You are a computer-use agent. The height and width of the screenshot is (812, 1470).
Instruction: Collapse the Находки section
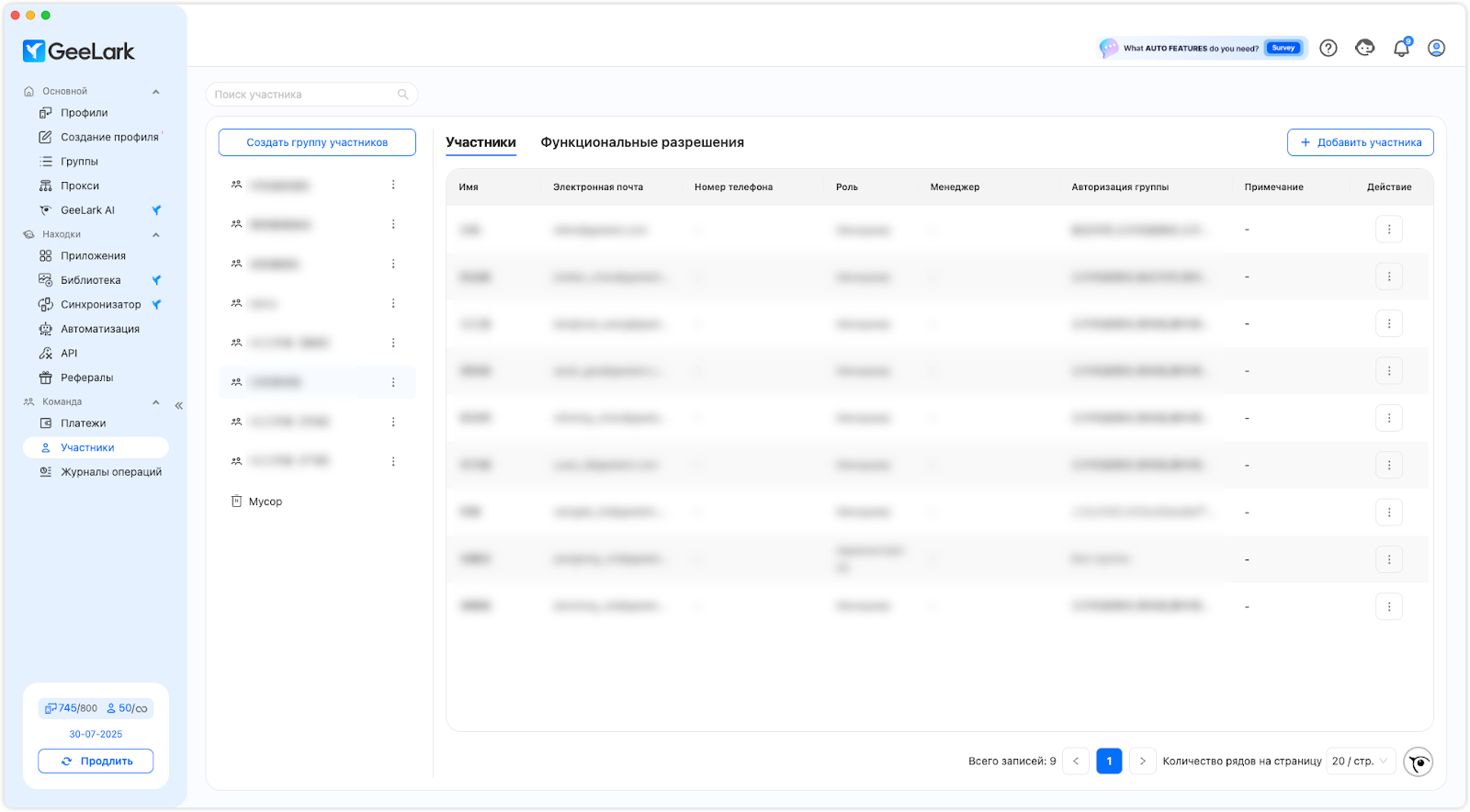(x=155, y=235)
